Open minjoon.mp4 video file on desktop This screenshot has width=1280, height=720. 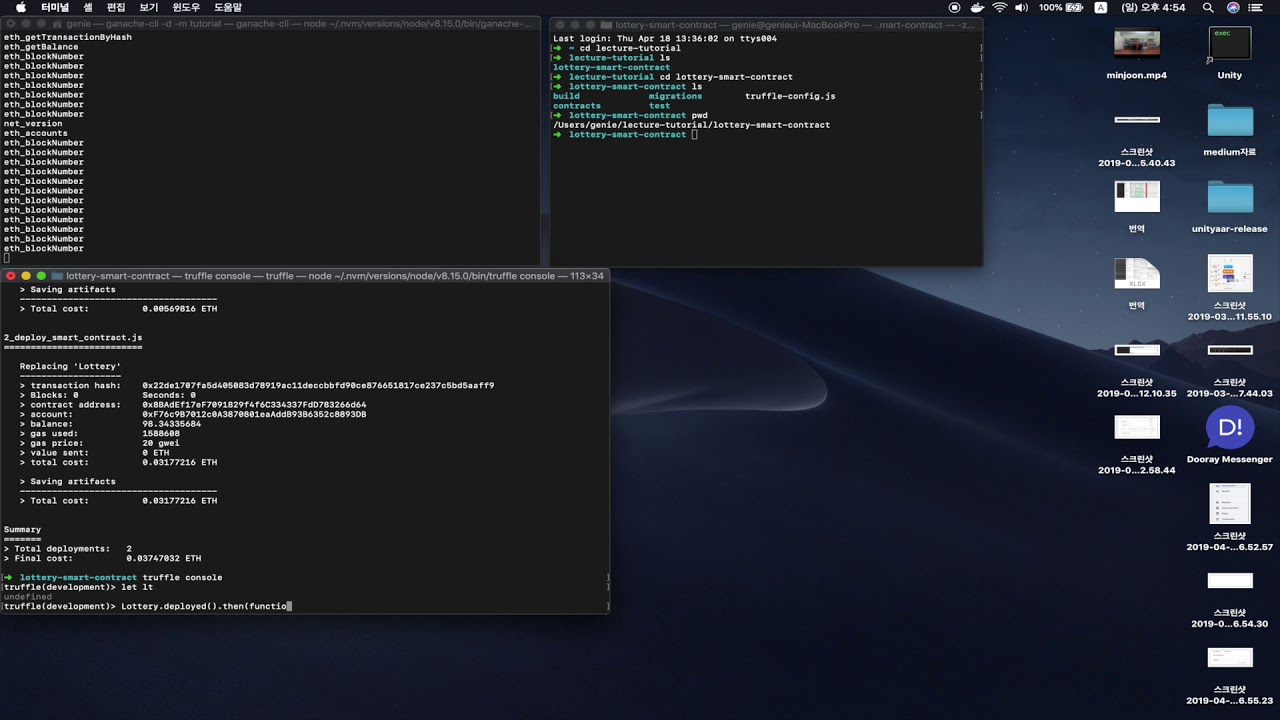(1137, 44)
